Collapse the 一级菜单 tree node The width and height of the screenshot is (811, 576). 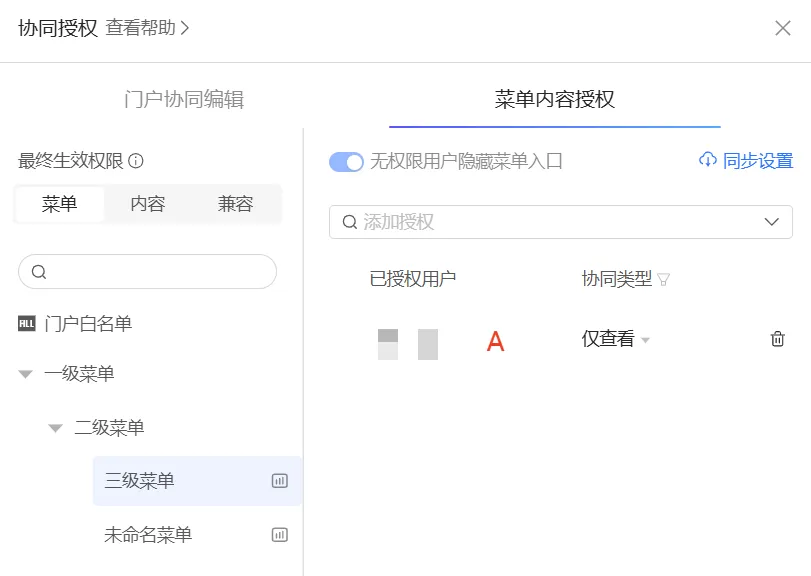pyautogui.click(x=26, y=374)
